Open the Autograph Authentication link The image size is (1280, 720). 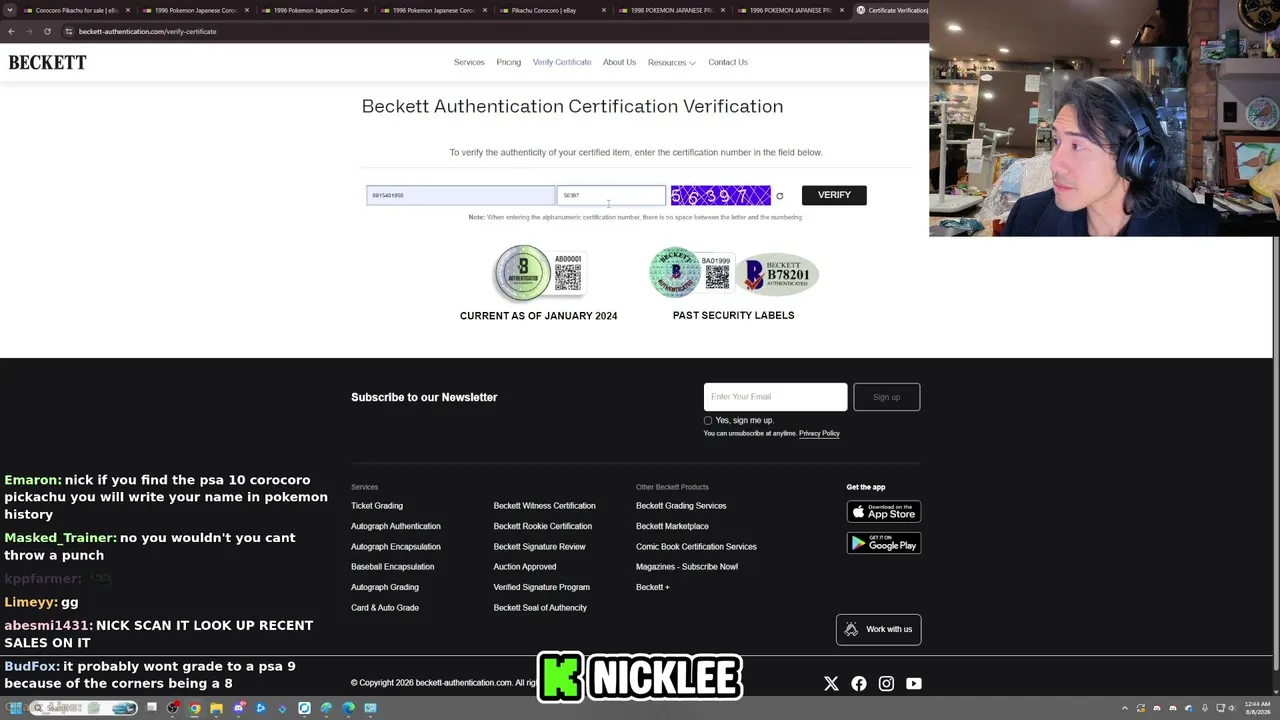tap(395, 526)
